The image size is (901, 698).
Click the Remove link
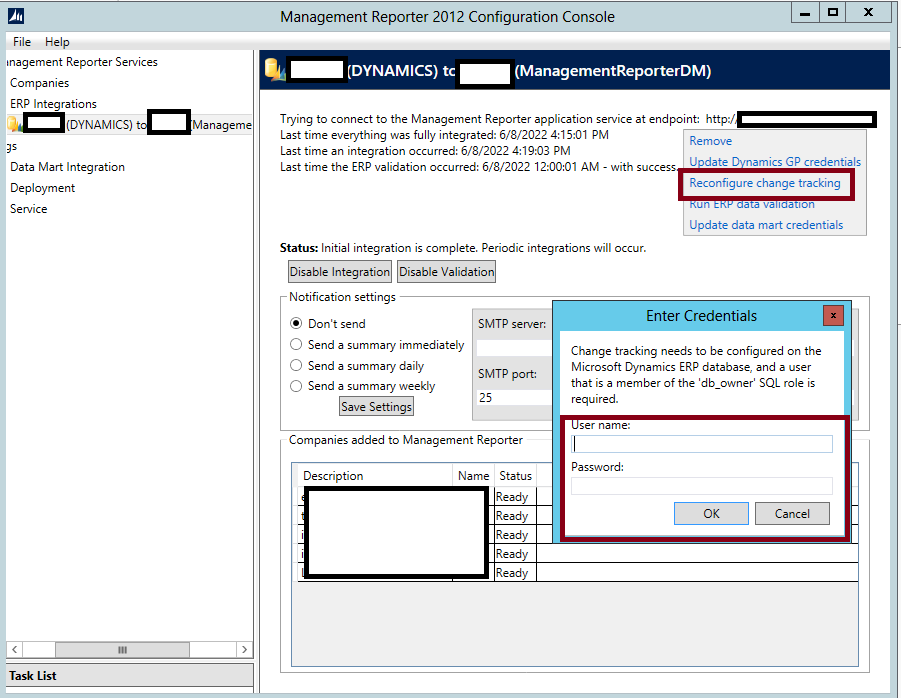click(x=710, y=141)
